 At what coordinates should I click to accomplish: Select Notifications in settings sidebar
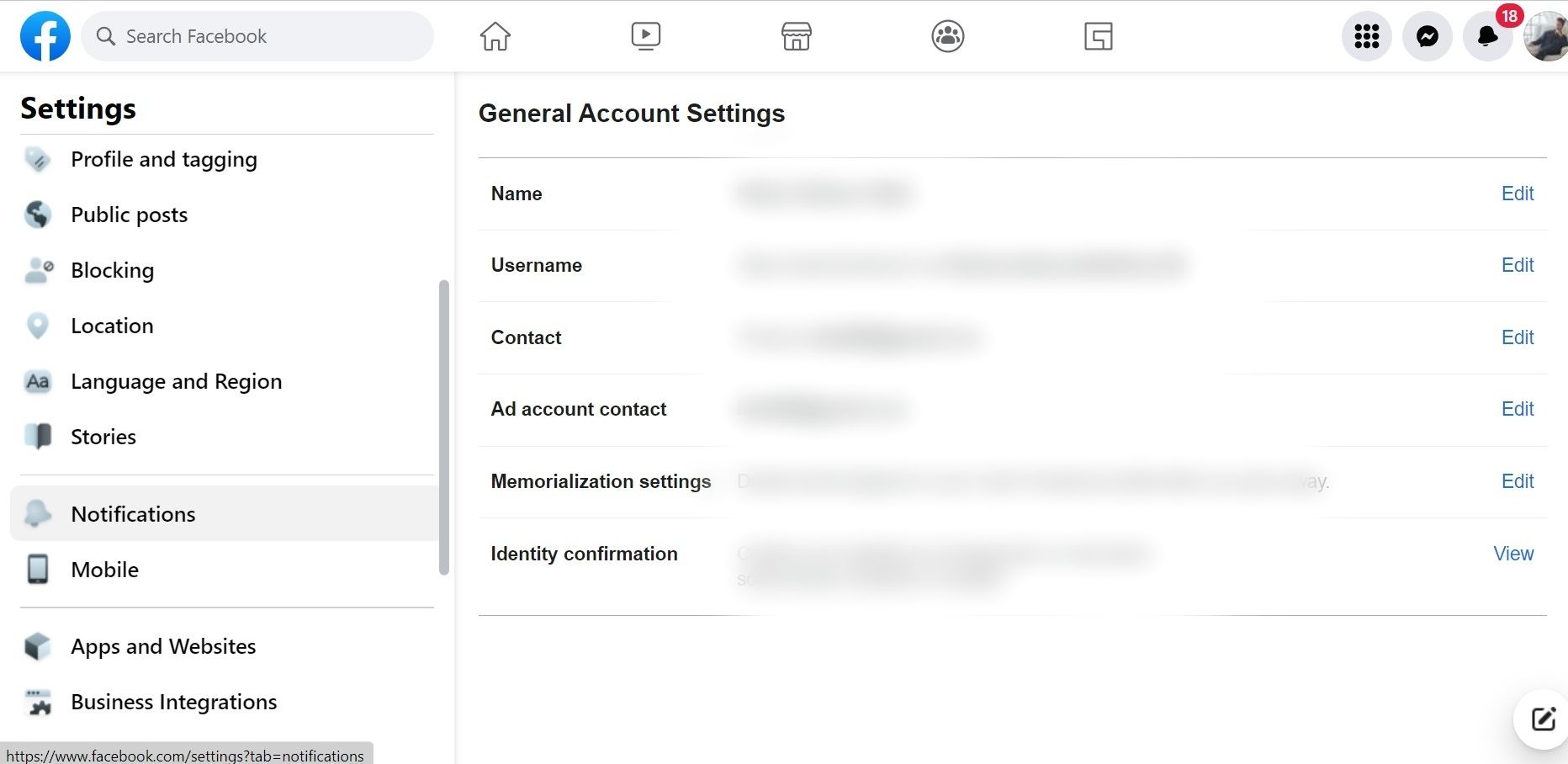[x=133, y=514]
